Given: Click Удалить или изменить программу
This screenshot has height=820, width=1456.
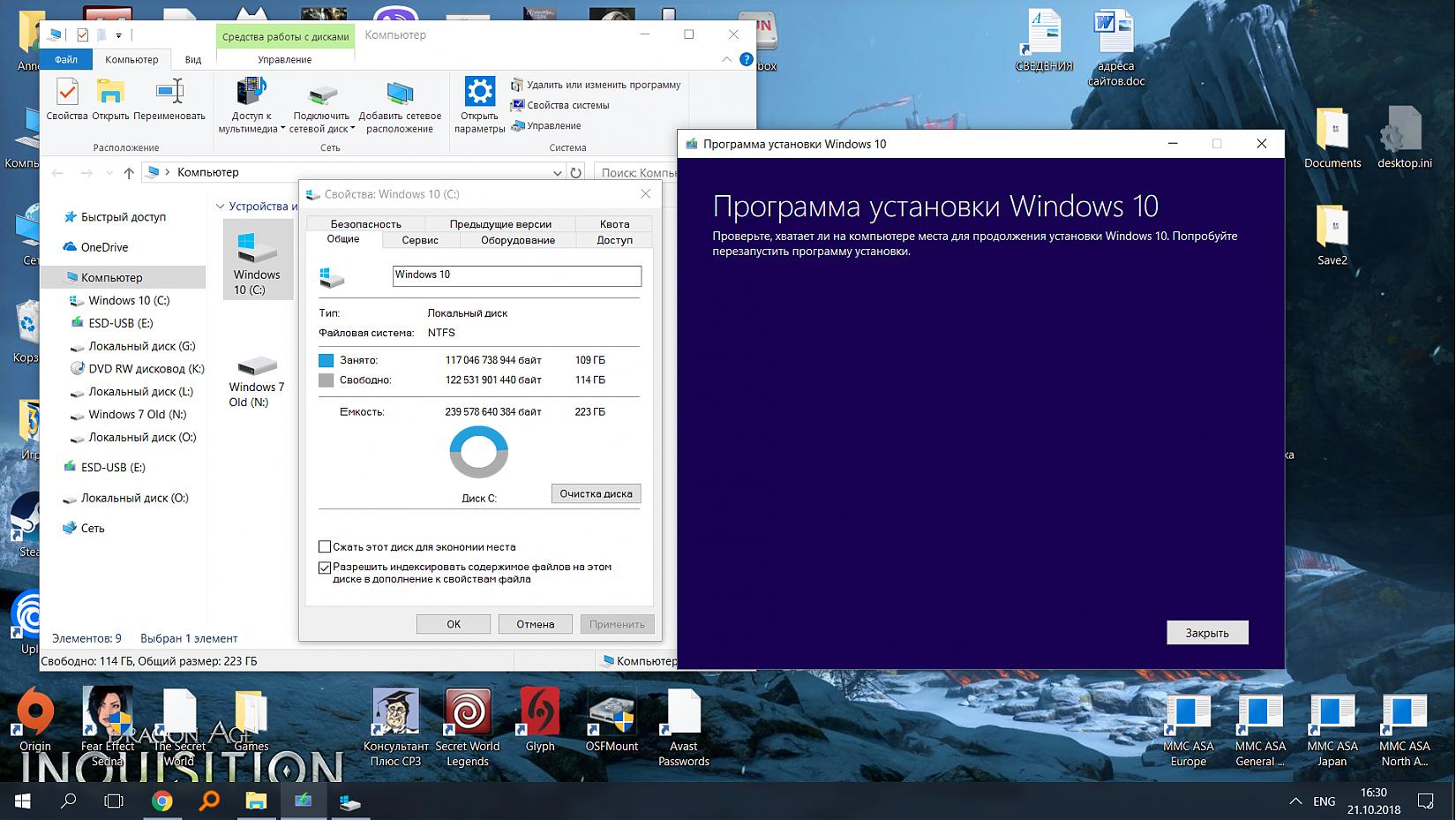Looking at the screenshot, I should pyautogui.click(x=596, y=85).
